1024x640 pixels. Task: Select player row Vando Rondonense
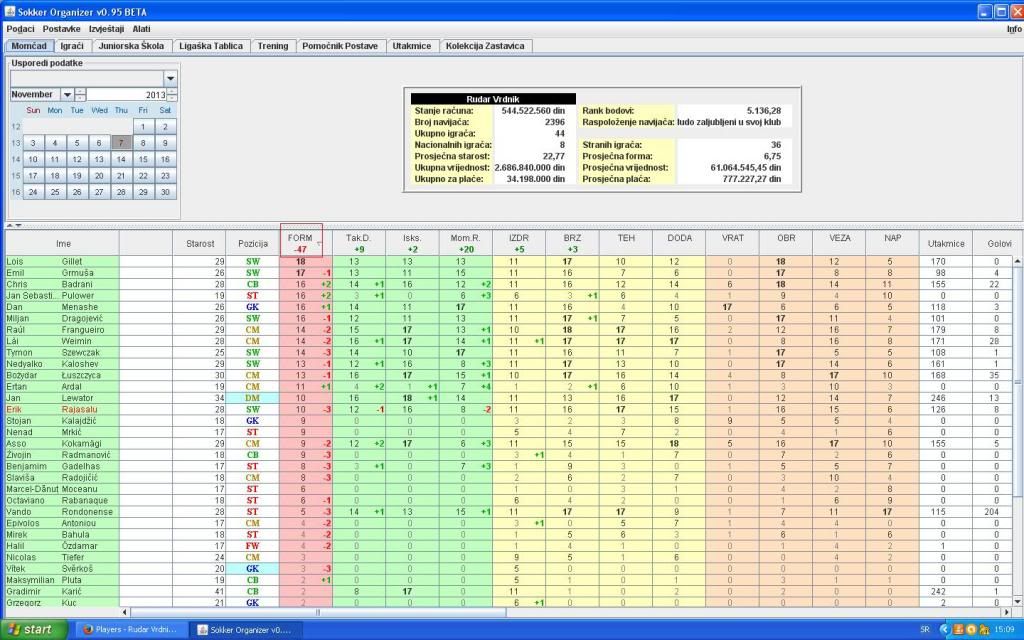tap(509, 512)
